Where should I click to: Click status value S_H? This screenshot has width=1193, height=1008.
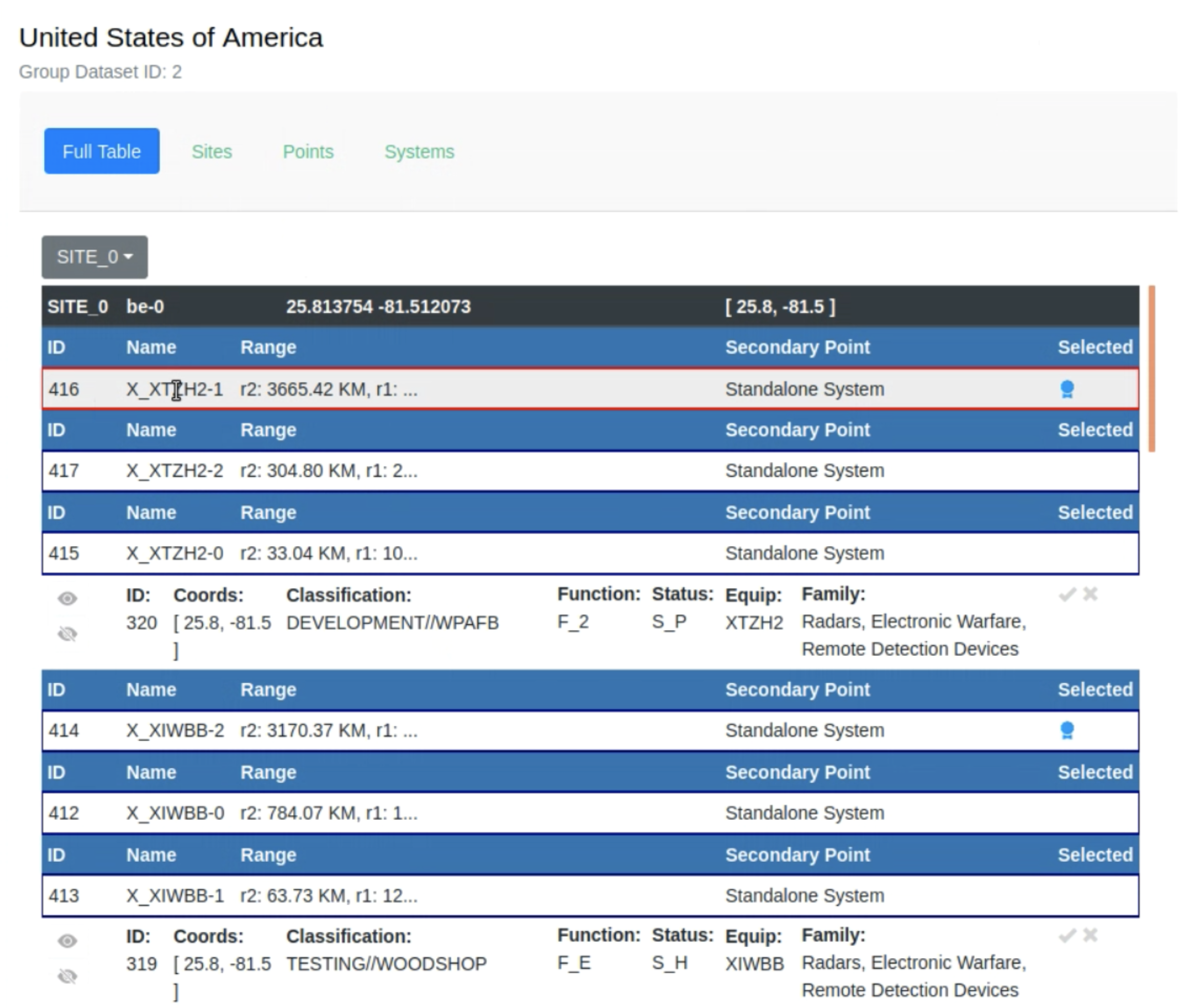tap(670, 963)
